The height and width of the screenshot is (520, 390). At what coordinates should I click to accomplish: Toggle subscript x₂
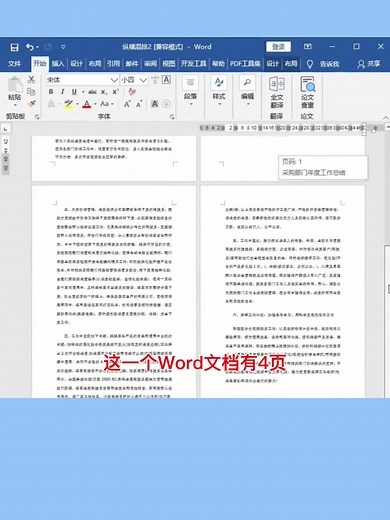(104, 92)
